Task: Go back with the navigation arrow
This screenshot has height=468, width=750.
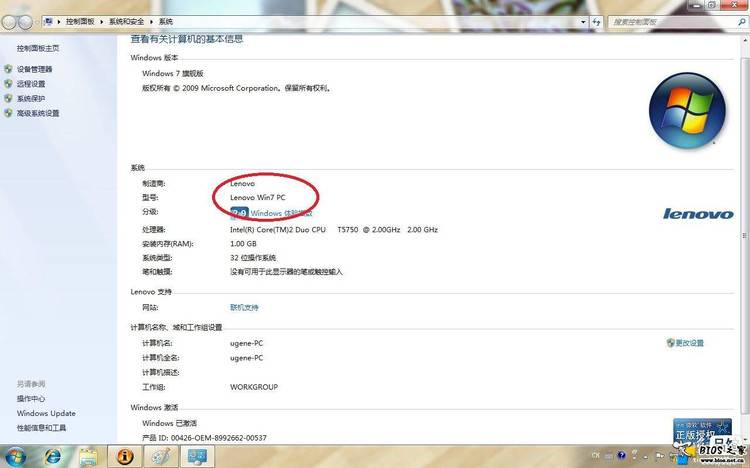Action: click(10, 22)
